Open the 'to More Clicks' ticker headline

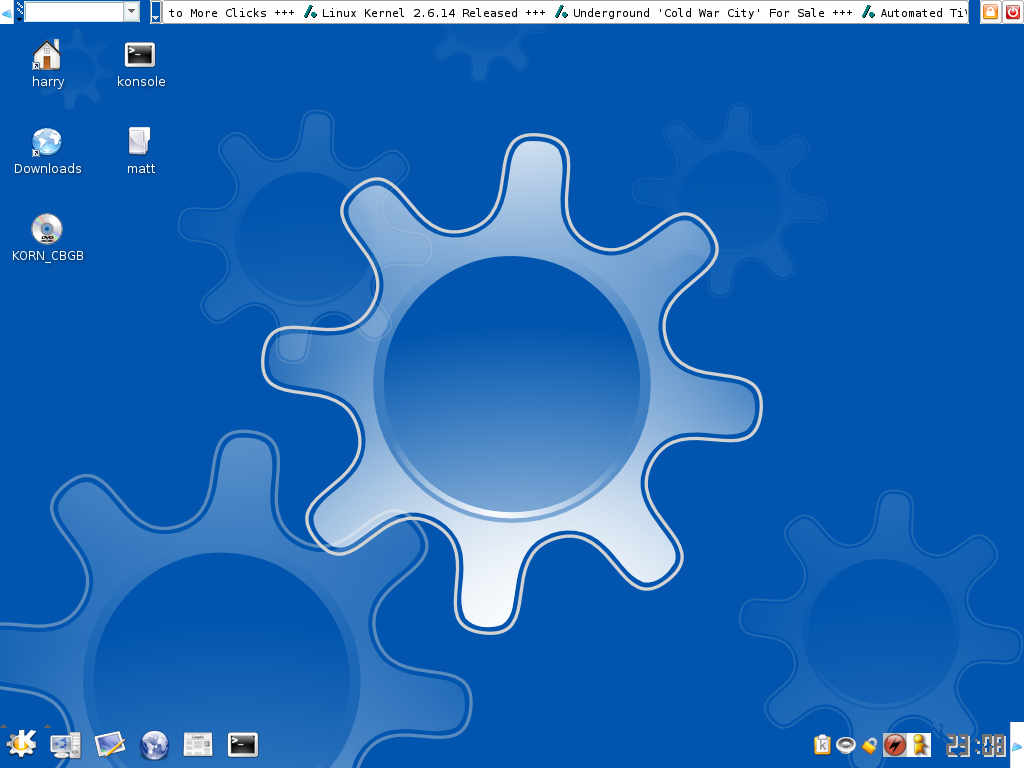pos(217,12)
